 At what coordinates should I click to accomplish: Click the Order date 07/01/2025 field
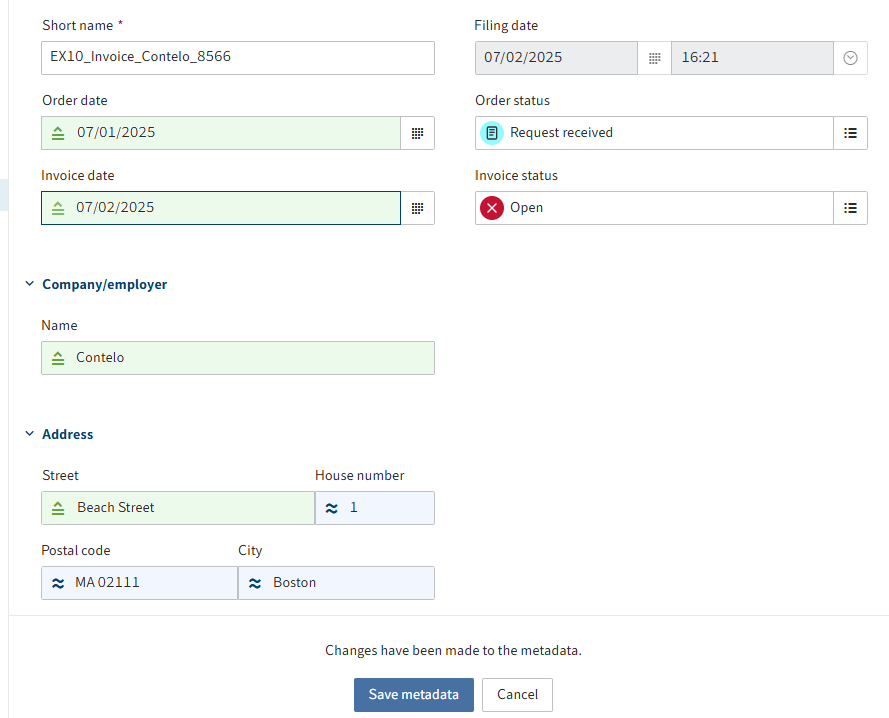coord(221,133)
